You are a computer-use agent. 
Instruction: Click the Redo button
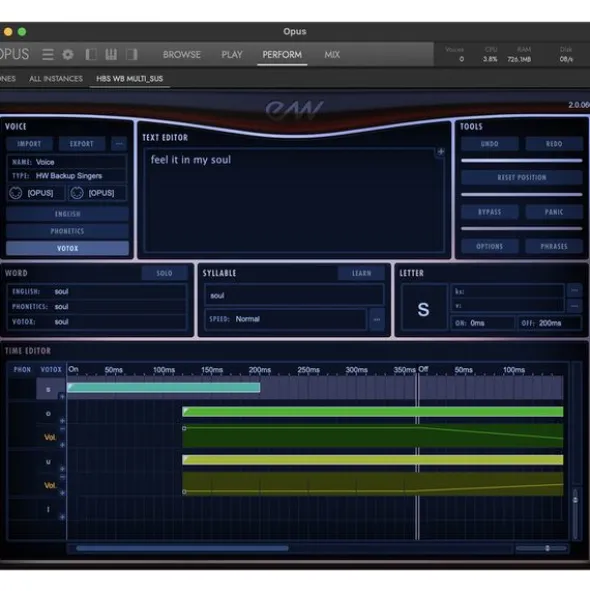pos(554,144)
